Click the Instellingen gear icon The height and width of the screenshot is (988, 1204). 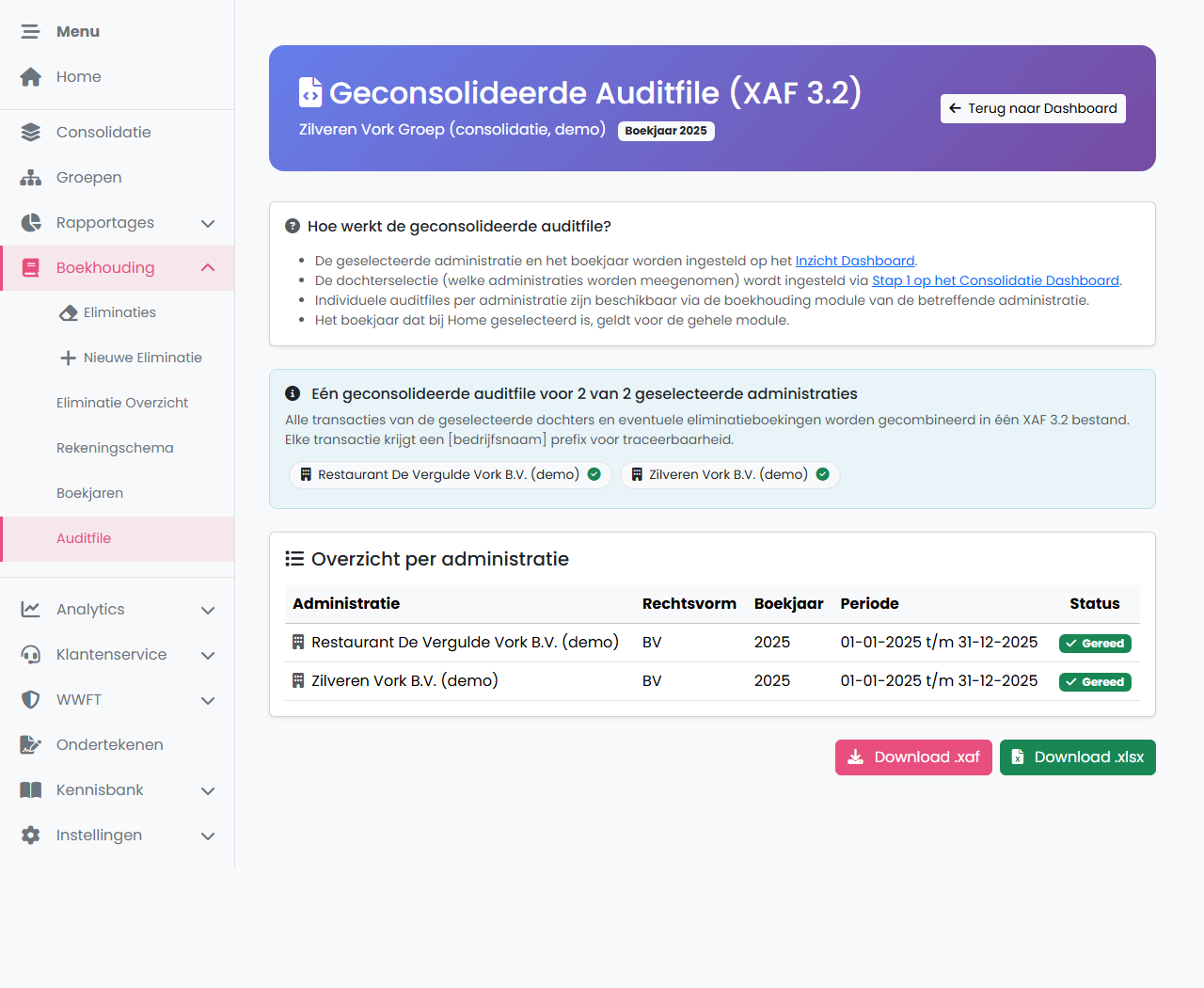tap(31, 836)
